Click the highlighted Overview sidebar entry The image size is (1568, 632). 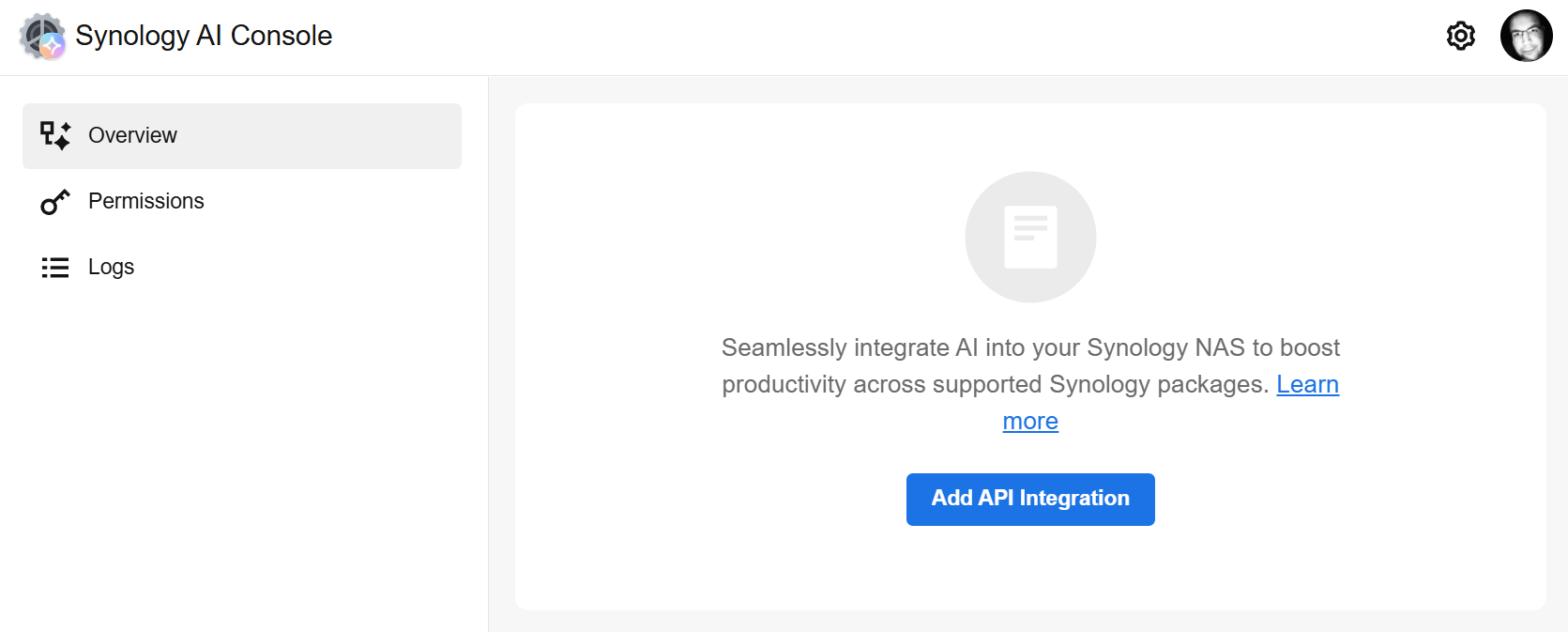[241, 135]
